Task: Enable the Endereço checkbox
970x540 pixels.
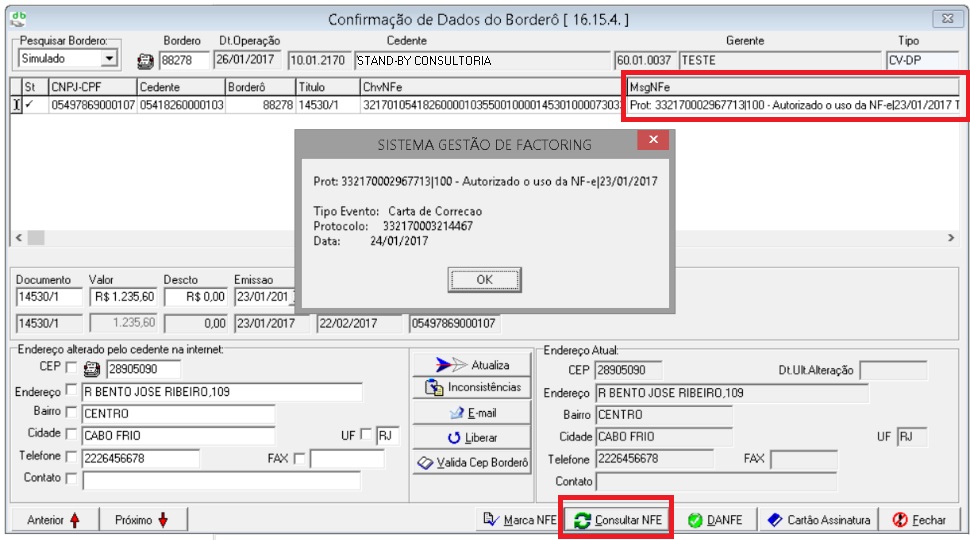Action: [x=70, y=390]
